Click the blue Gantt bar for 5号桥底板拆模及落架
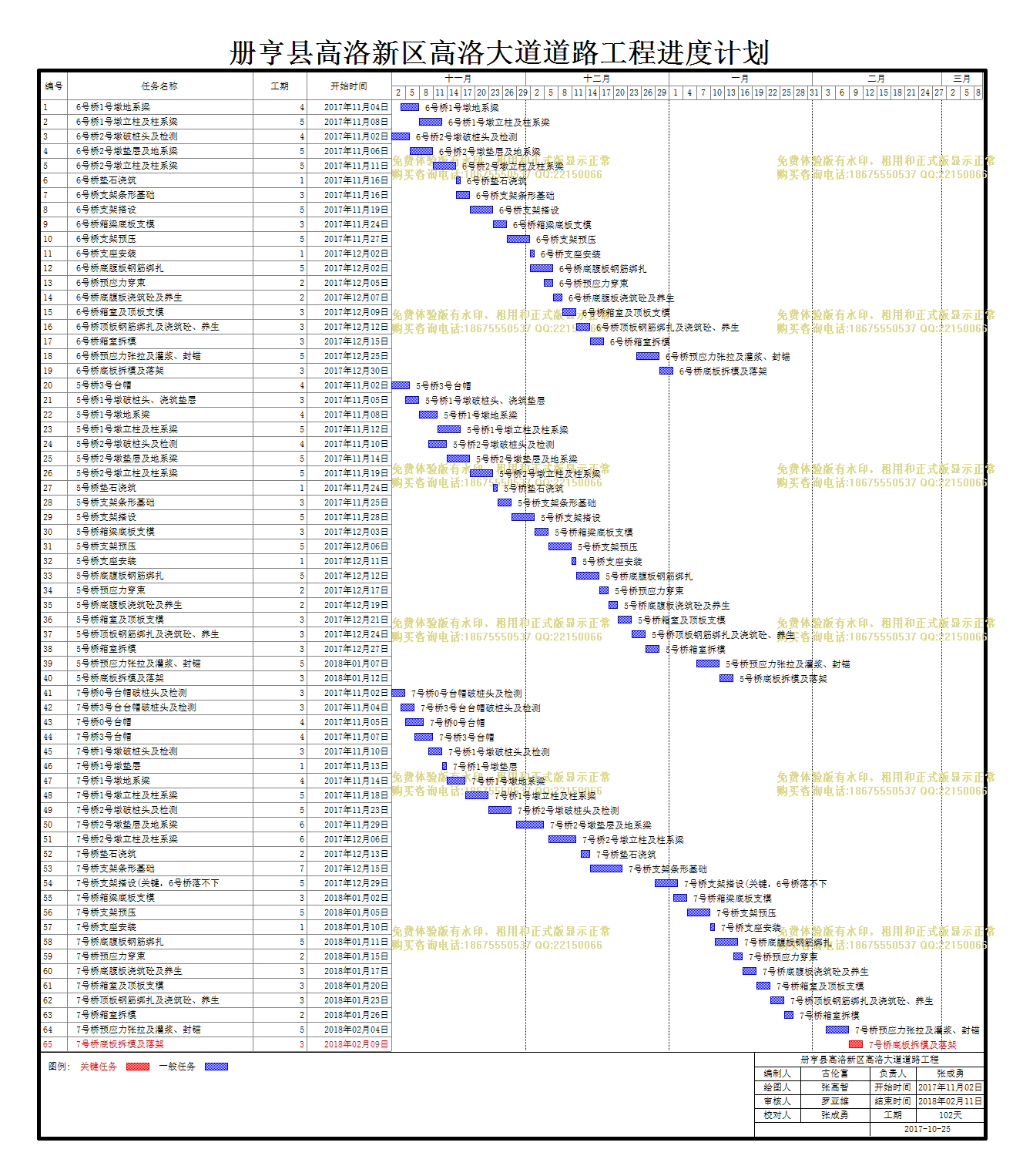 (x=726, y=678)
